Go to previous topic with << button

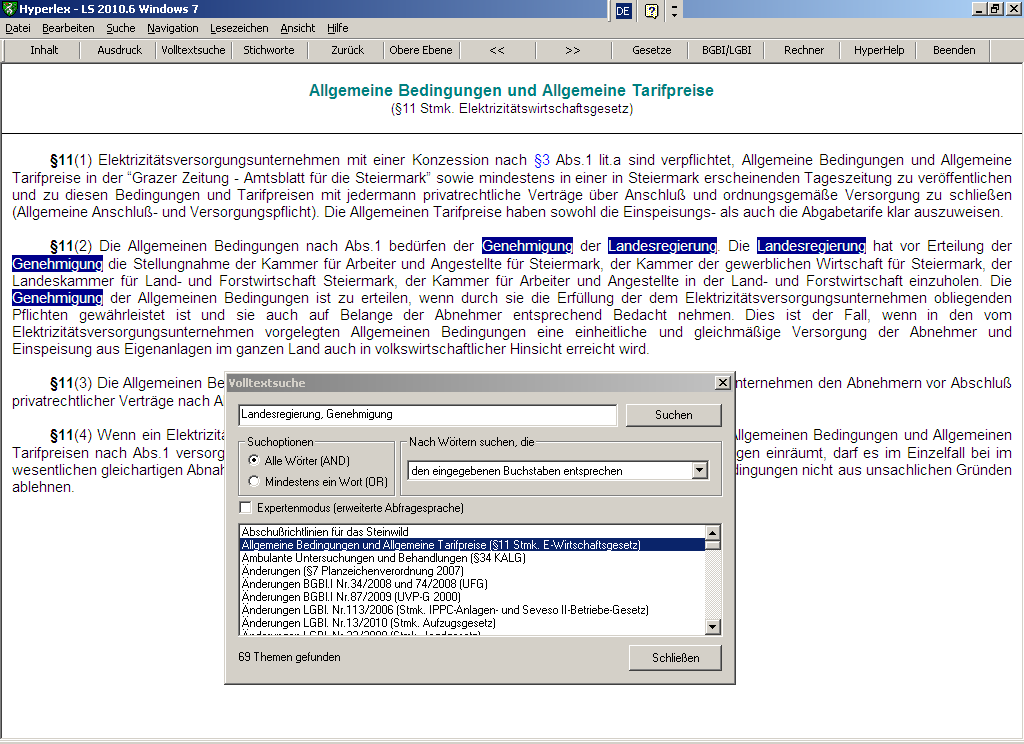497,50
